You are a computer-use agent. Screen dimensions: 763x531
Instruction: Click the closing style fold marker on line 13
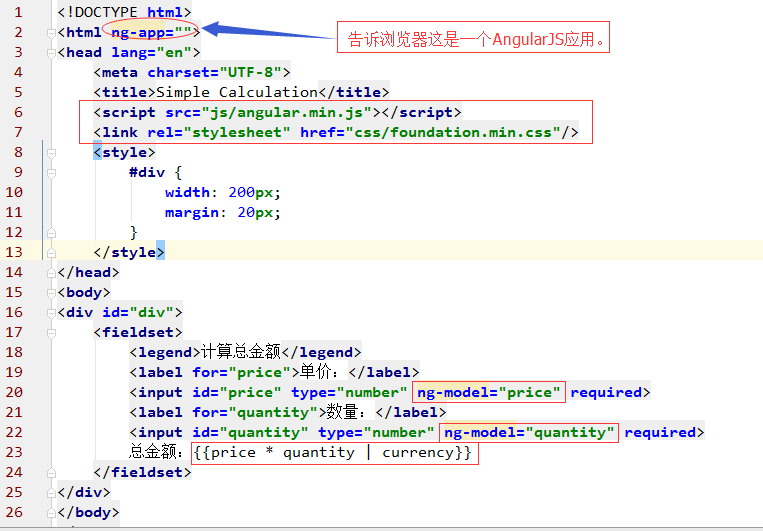(51, 253)
